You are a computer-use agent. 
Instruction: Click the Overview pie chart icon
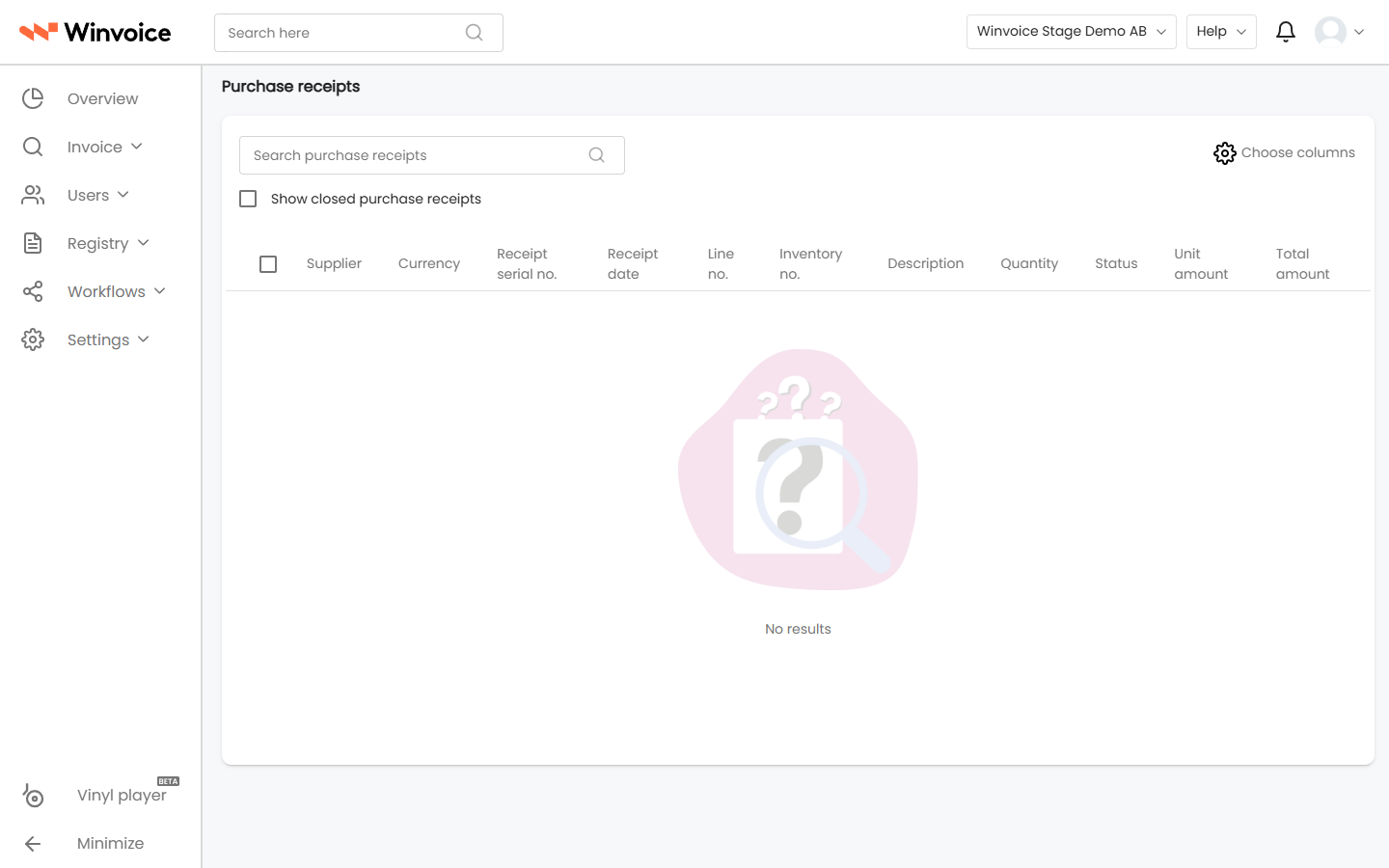[33, 98]
